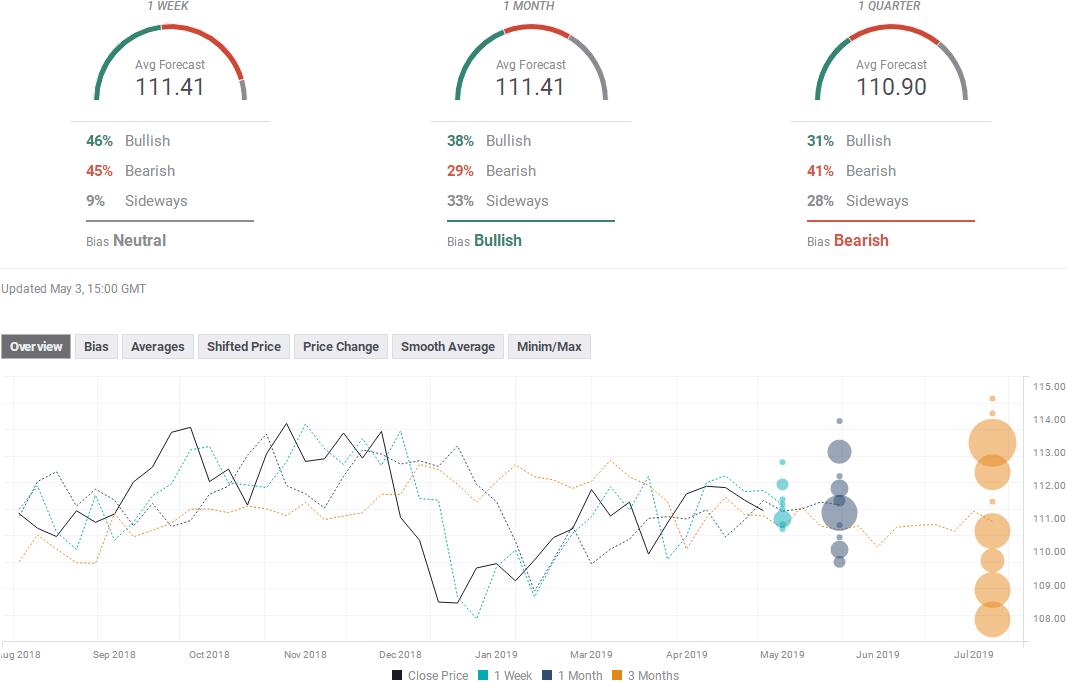Select the Averages tab
Viewport: 1067px width, 682px height.
[x=157, y=347]
